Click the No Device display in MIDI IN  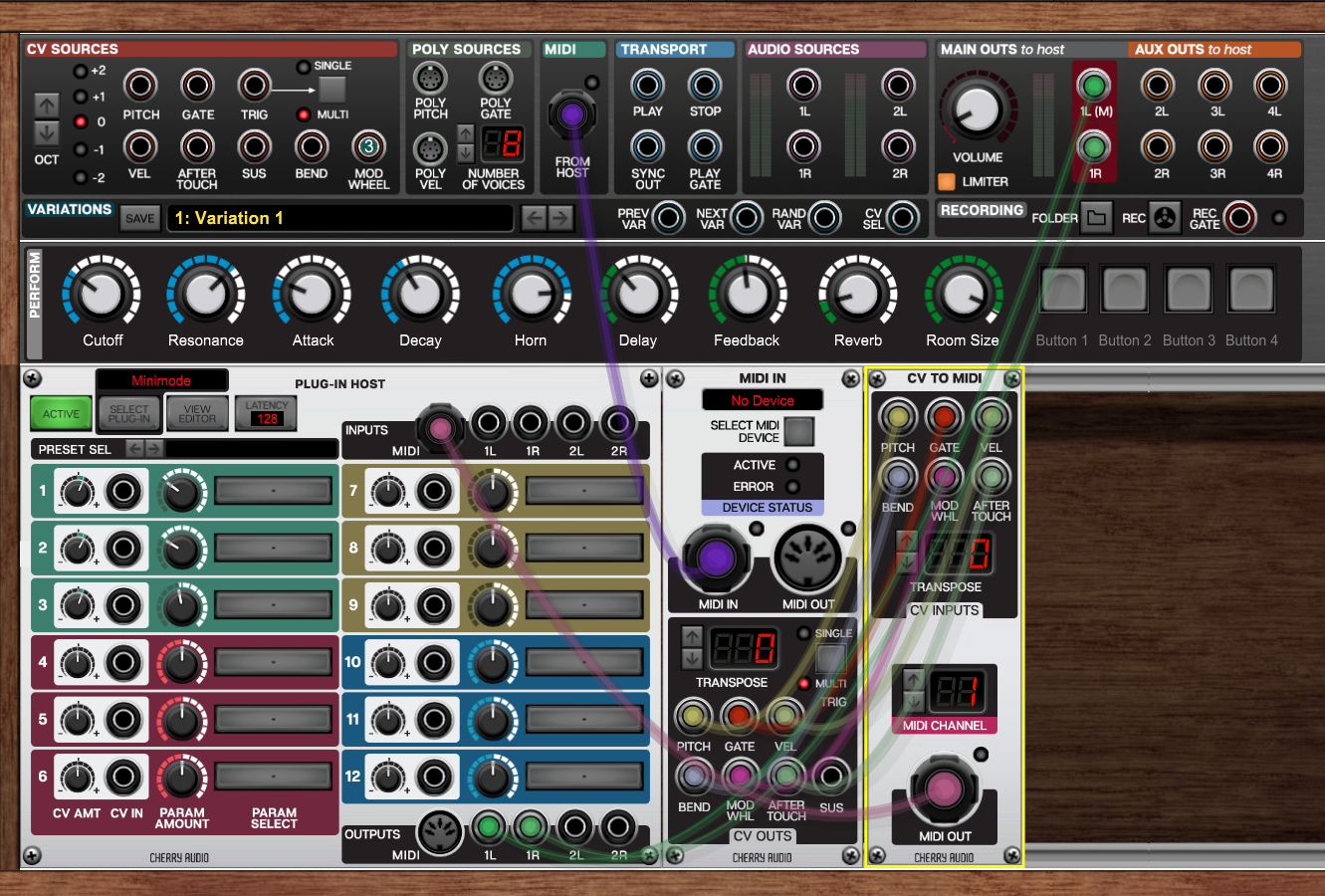point(763,400)
